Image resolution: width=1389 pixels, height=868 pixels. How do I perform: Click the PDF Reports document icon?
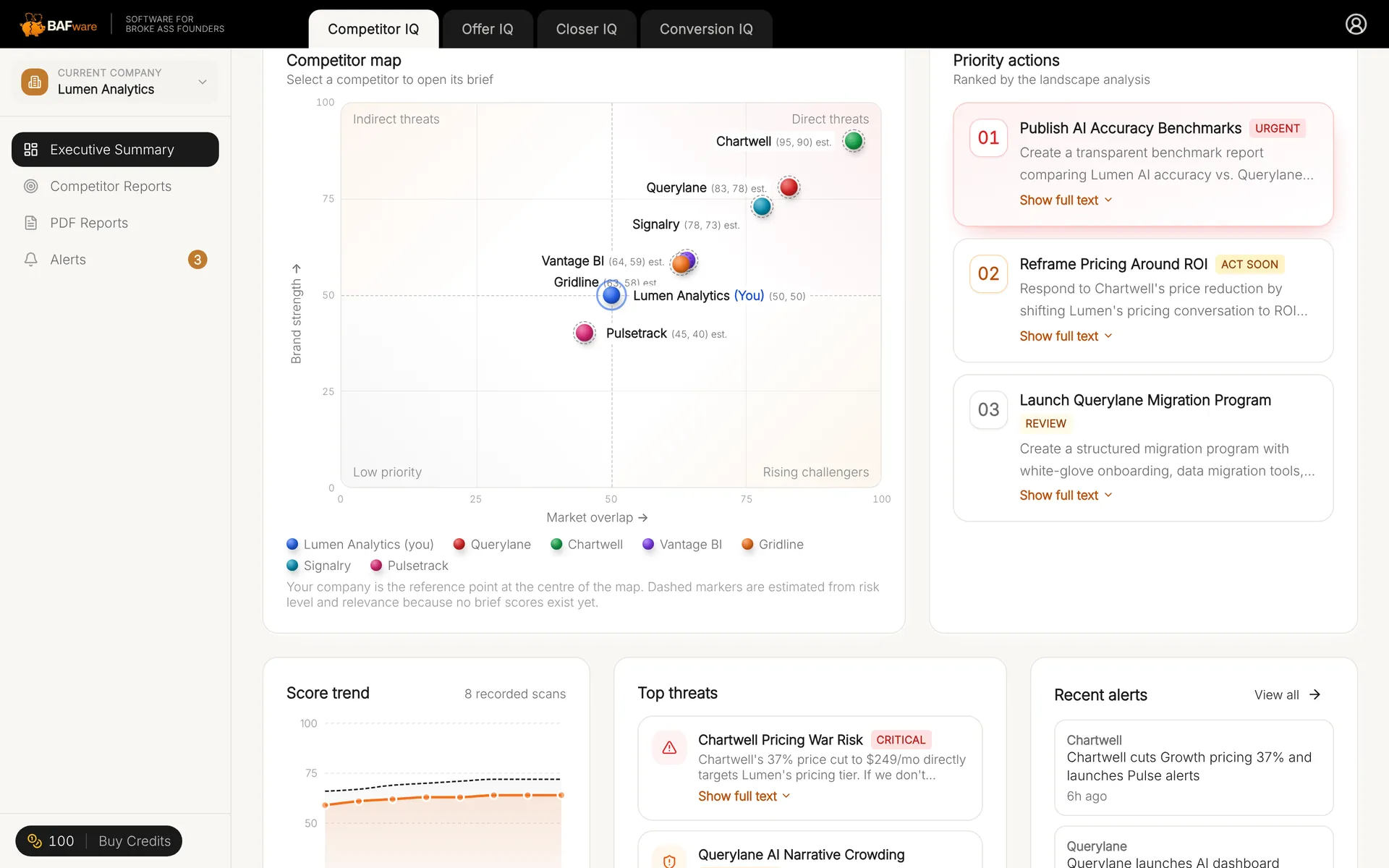30,223
